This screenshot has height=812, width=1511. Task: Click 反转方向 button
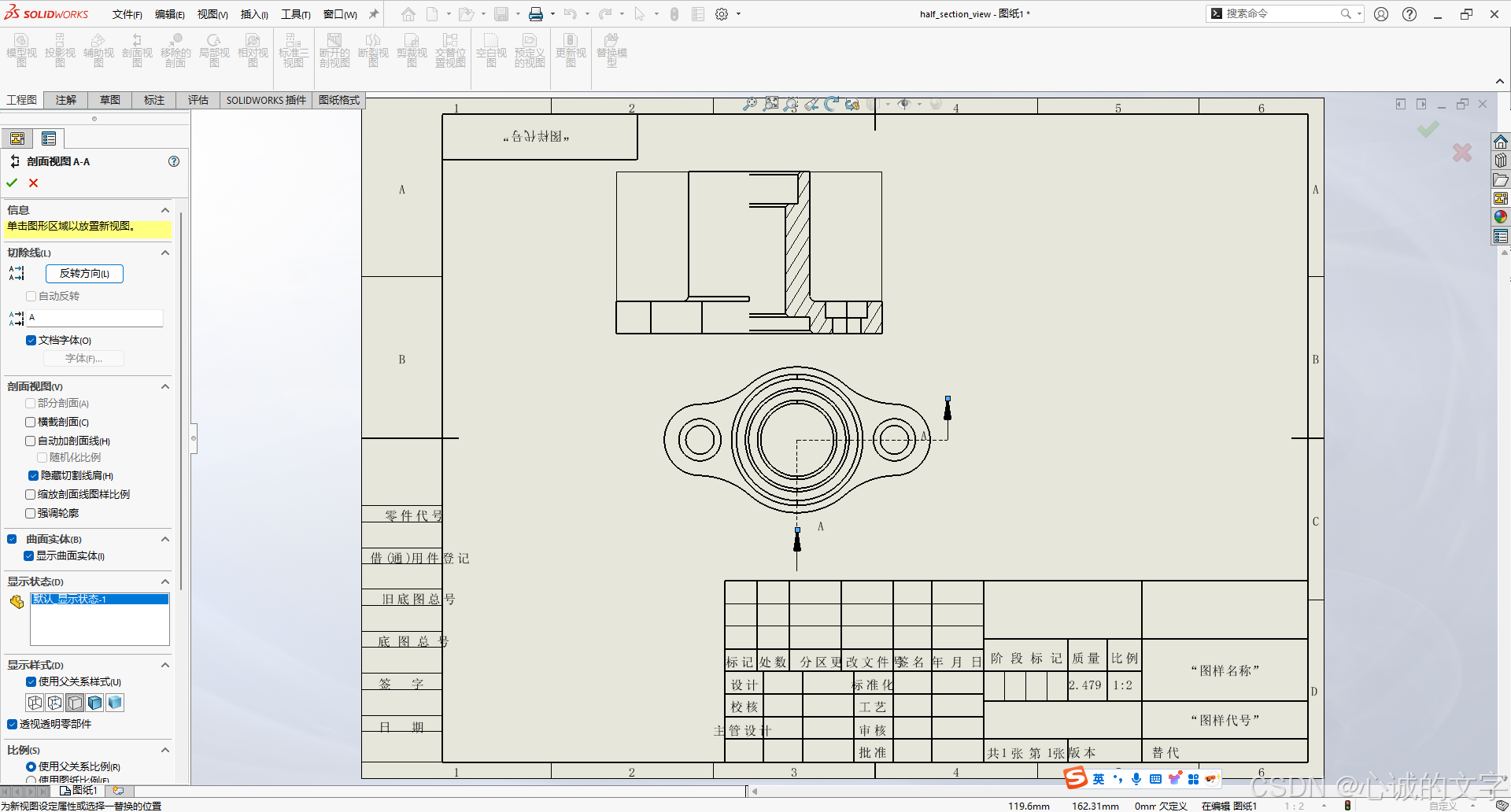(84, 274)
